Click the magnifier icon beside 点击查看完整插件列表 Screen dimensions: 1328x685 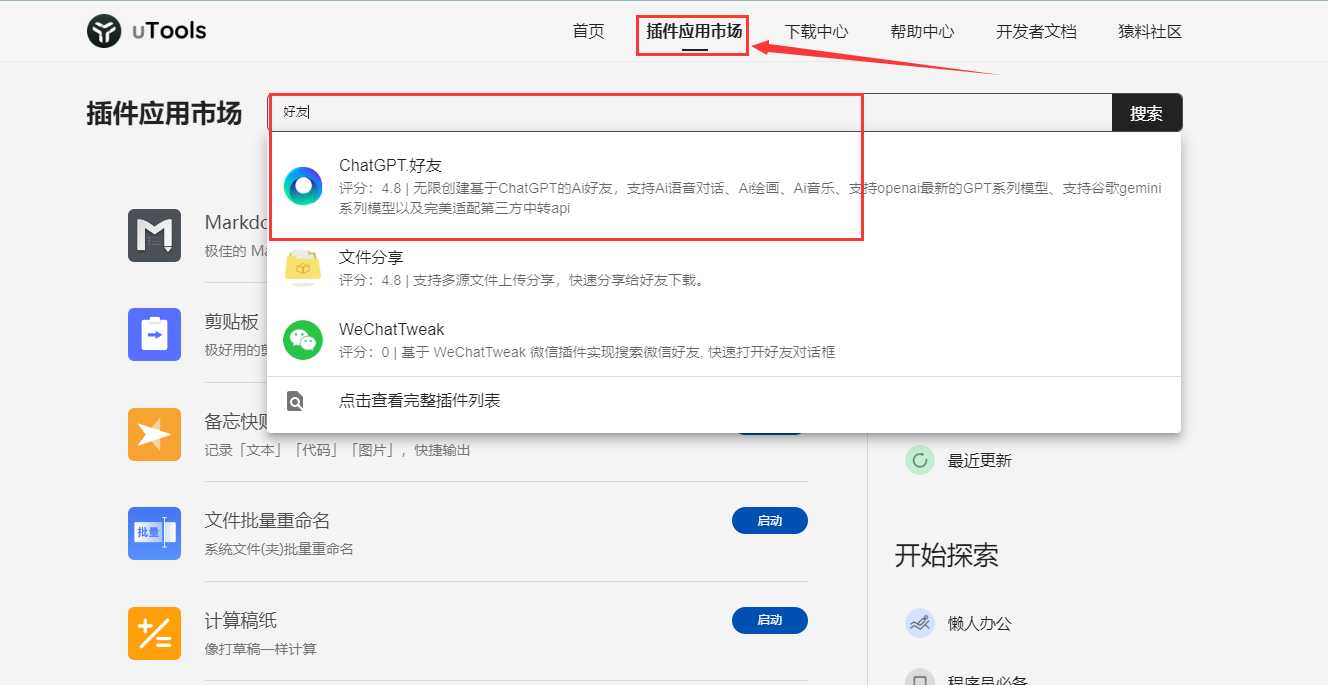tap(295, 401)
